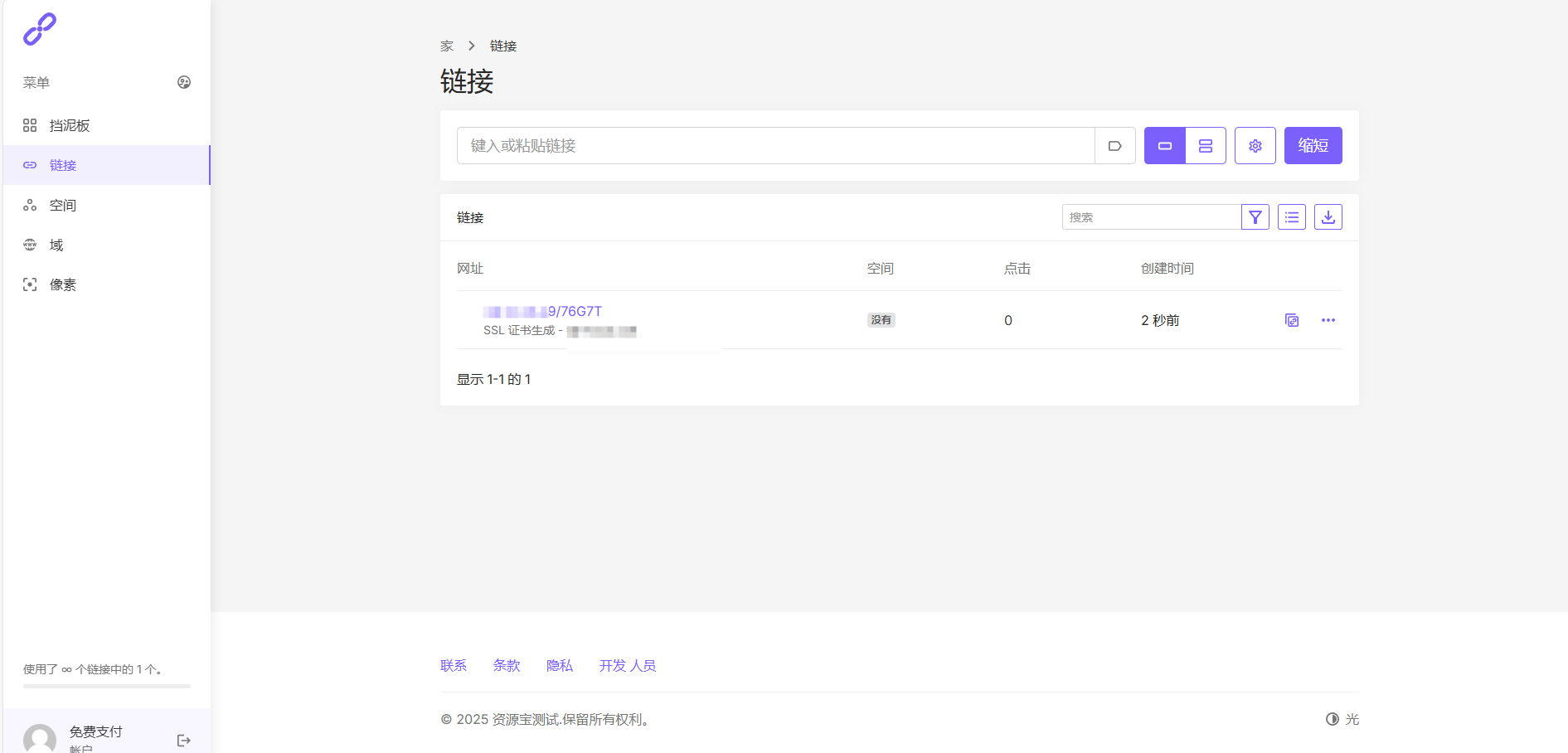Open the 挡泥板 dashboard menu item
1568x753 pixels.
click(x=107, y=125)
